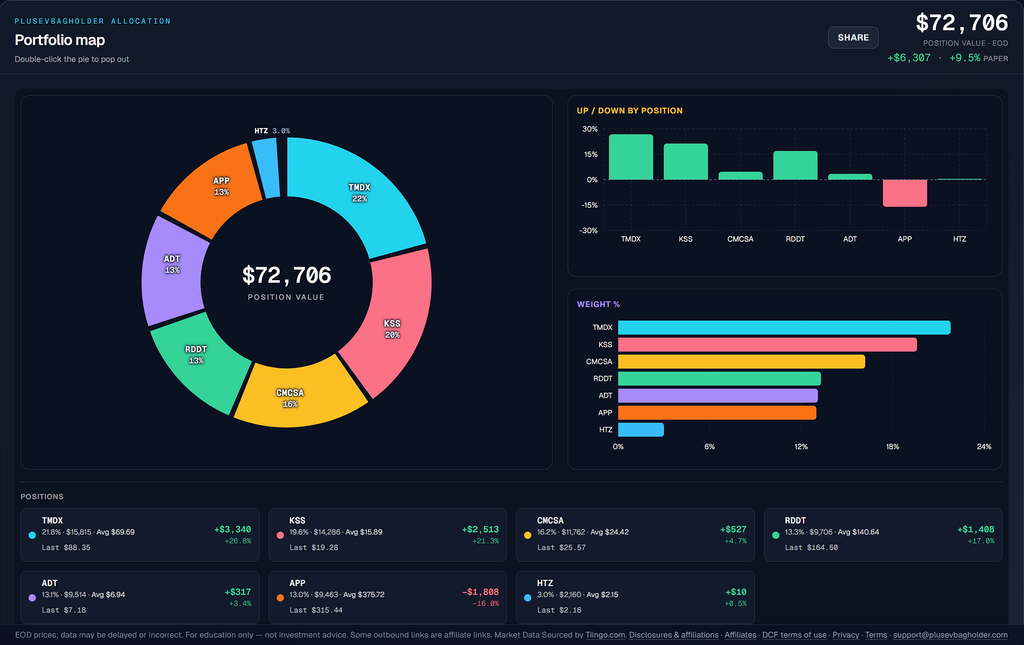Open the Terms footer link
The image size is (1024, 645).
click(x=876, y=635)
